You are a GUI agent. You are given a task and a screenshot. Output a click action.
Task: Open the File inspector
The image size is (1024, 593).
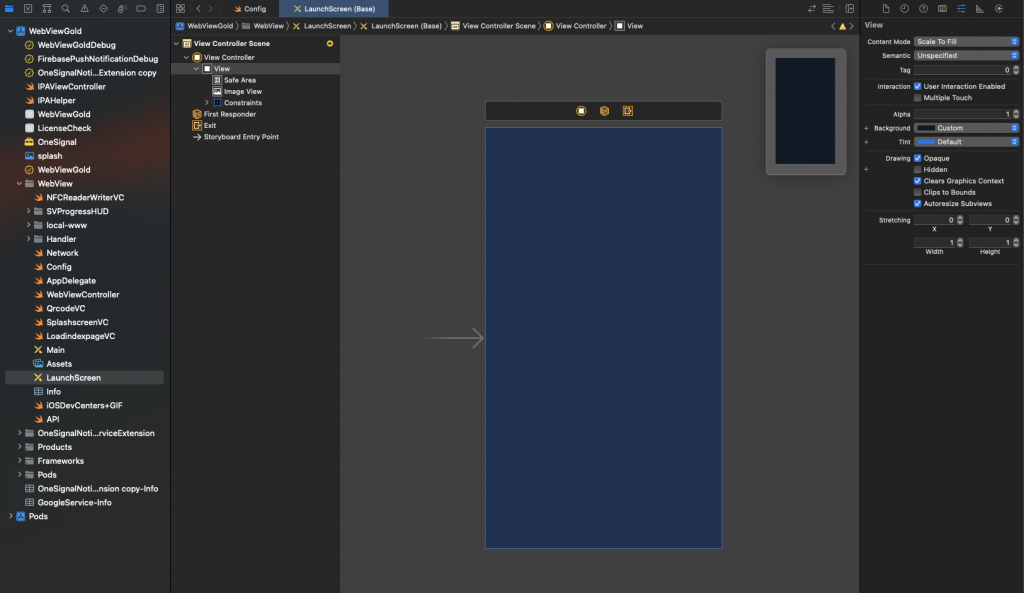click(x=886, y=9)
